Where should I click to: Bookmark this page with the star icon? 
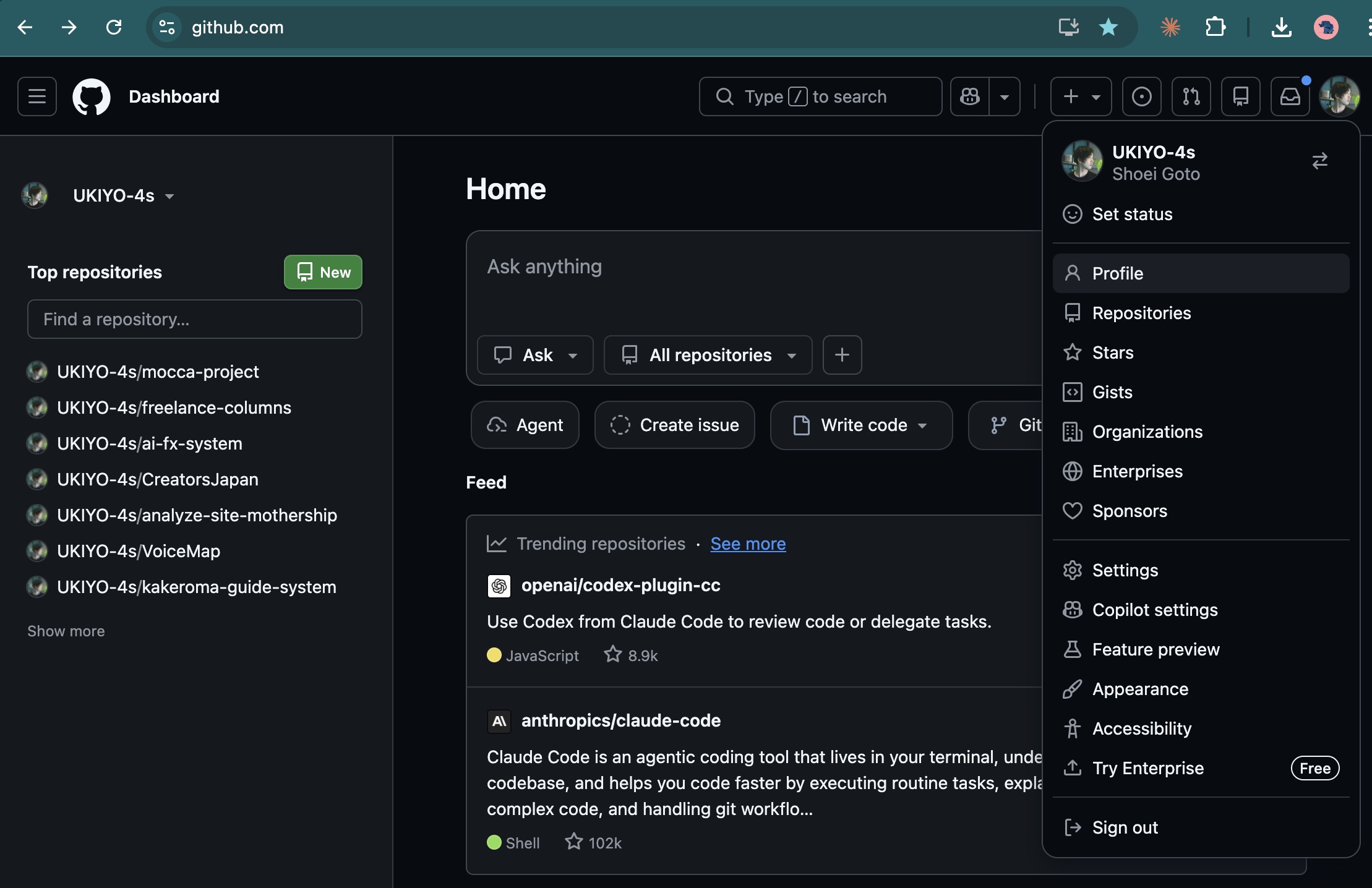[x=1108, y=27]
